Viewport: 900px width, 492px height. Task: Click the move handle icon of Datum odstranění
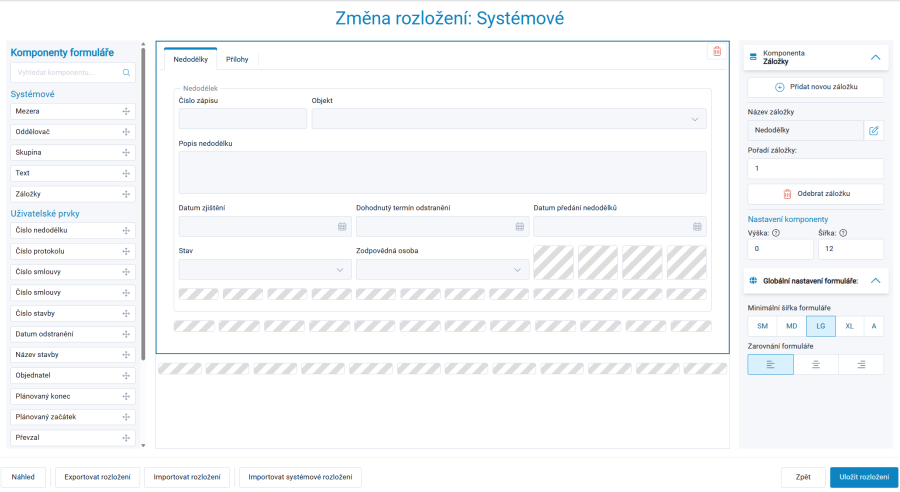(126, 334)
